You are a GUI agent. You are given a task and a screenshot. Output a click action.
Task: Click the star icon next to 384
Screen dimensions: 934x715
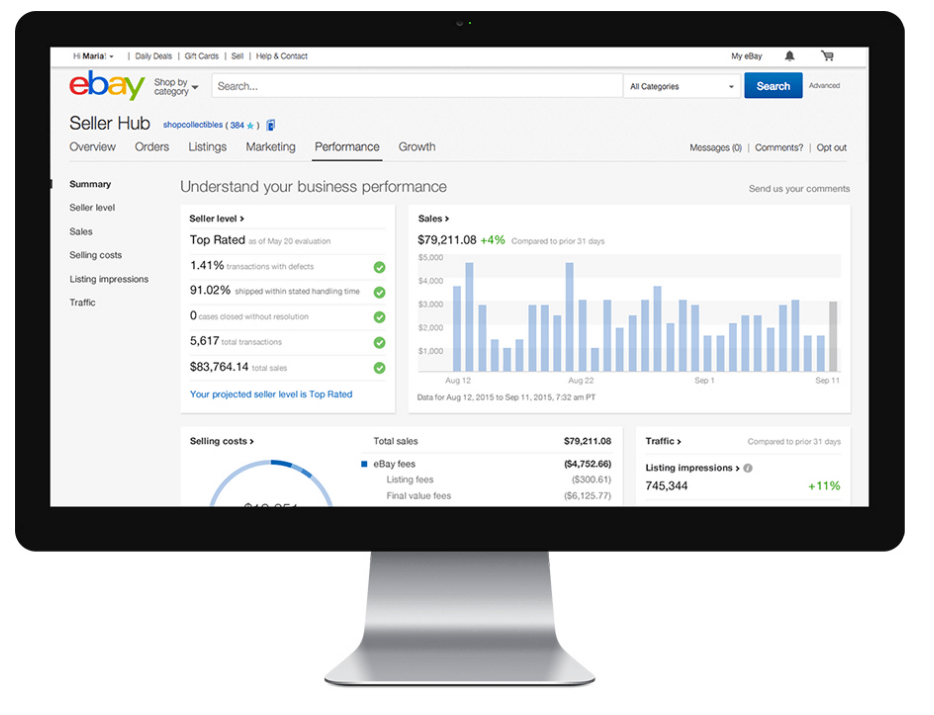pyautogui.click(x=250, y=126)
